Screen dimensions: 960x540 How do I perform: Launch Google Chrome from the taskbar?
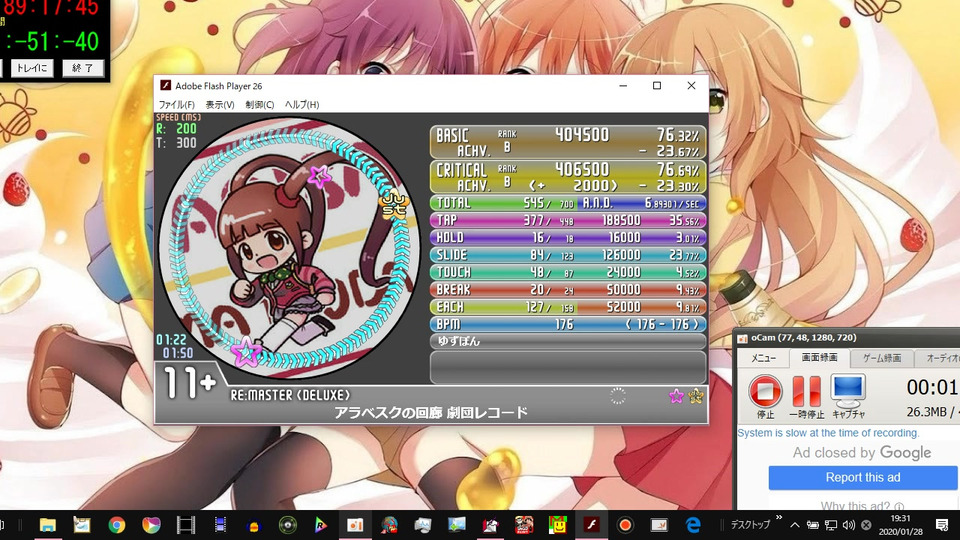point(116,525)
